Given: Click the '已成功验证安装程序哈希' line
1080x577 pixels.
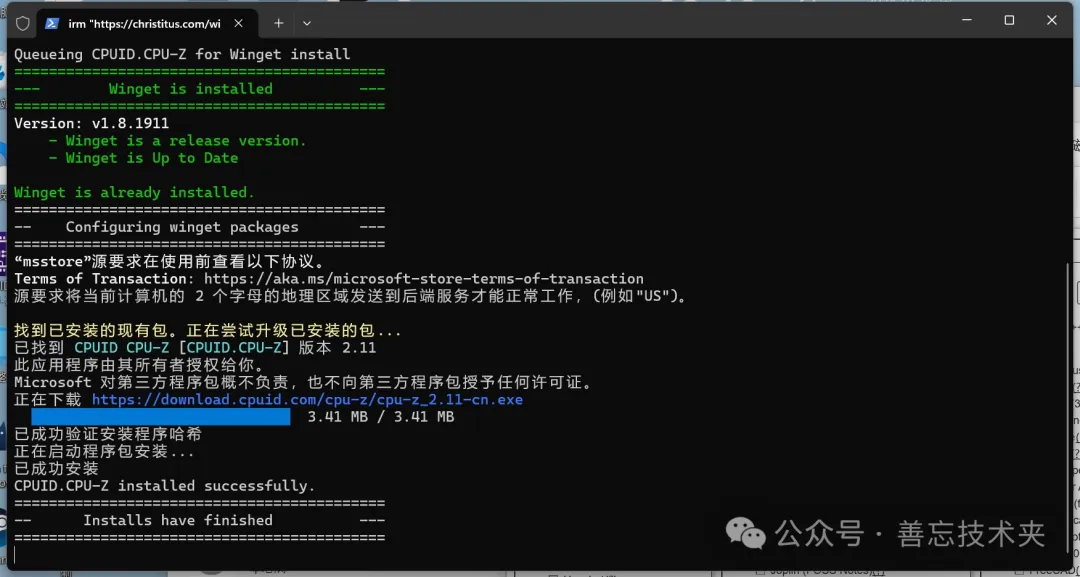Looking at the screenshot, I should pos(108,434).
